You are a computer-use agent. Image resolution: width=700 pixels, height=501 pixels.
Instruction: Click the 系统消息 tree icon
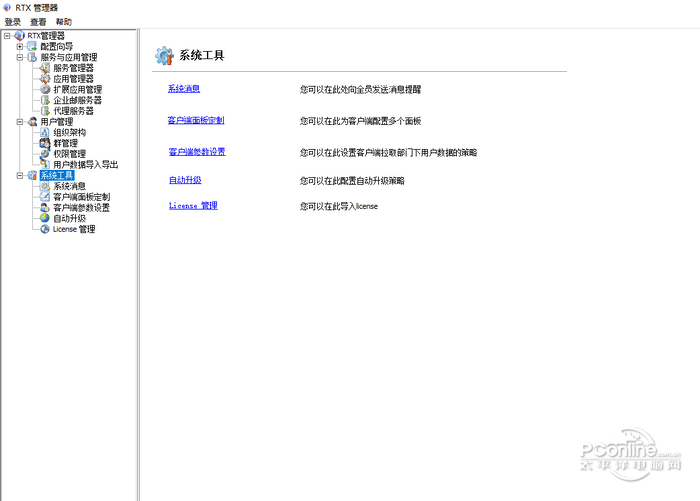pyautogui.click(x=45, y=186)
